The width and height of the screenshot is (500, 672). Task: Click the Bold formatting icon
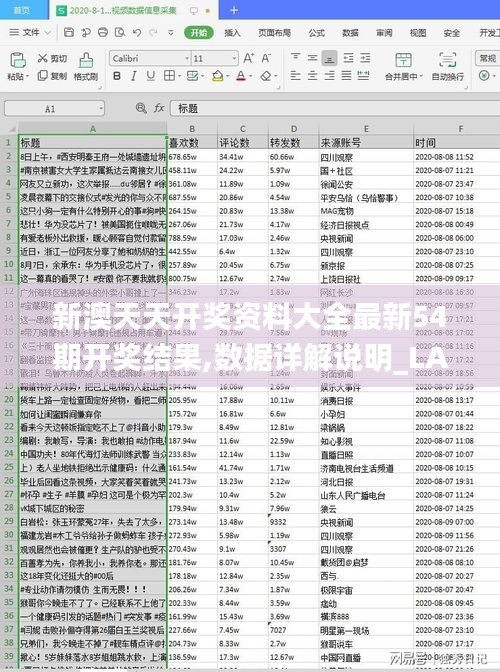[x=117, y=76]
